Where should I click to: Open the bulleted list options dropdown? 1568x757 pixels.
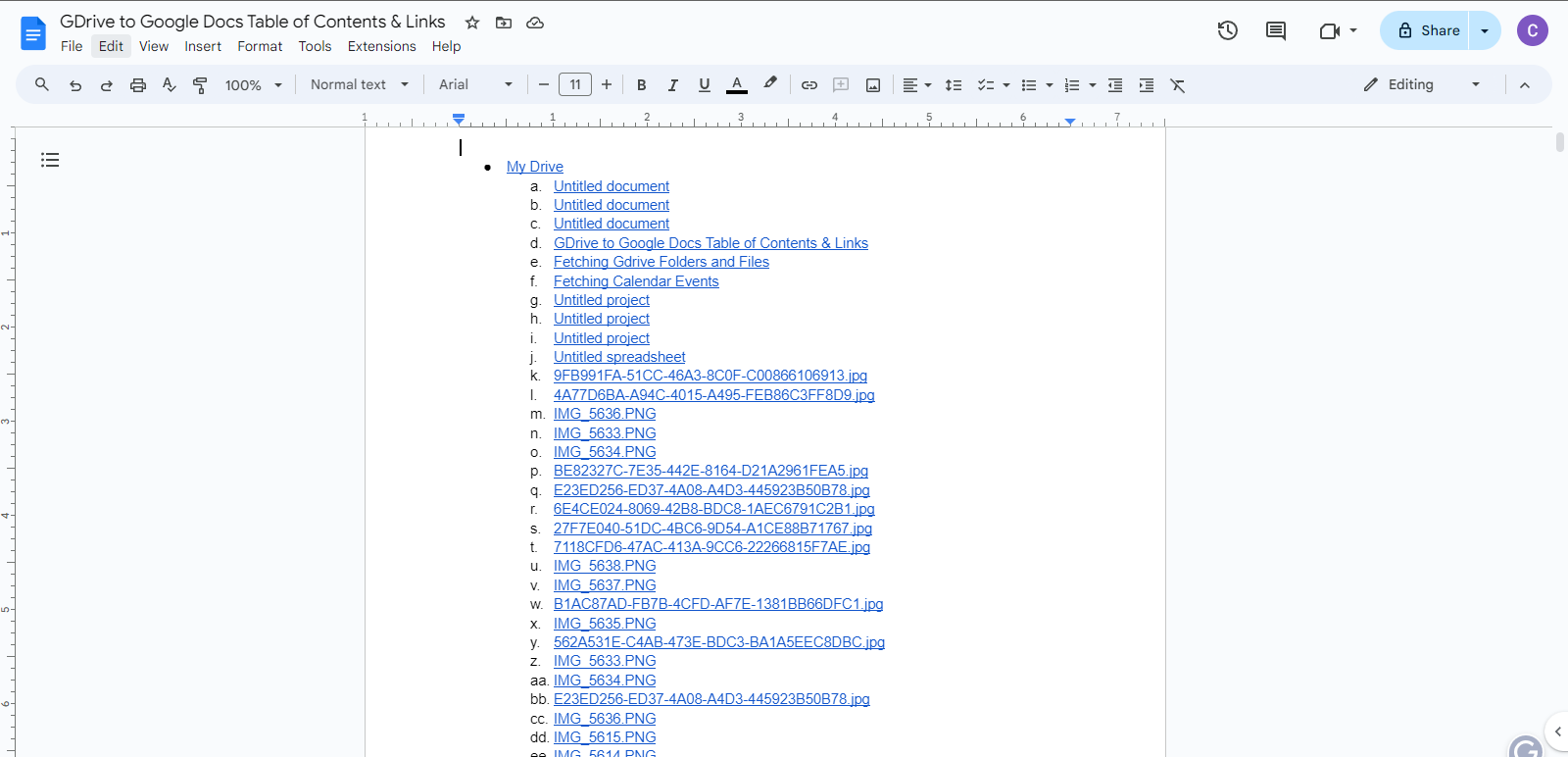coord(1050,85)
